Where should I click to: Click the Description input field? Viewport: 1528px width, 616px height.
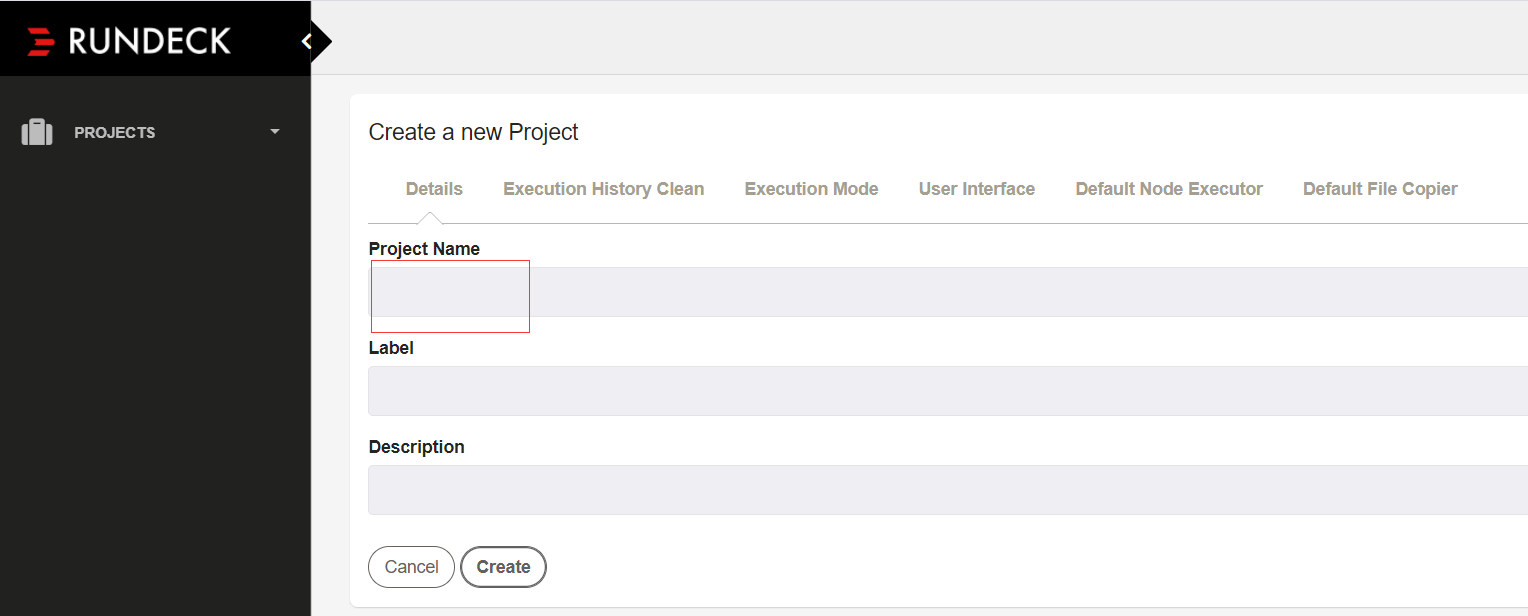point(948,490)
